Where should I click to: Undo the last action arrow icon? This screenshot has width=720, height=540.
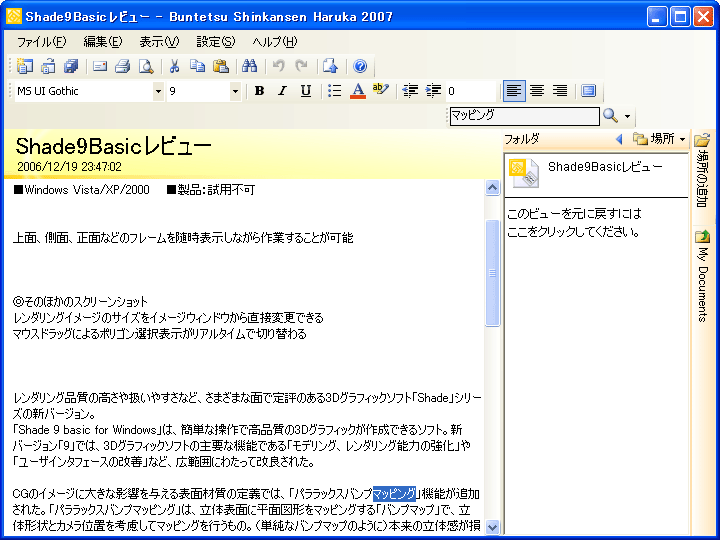click(278, 66)
